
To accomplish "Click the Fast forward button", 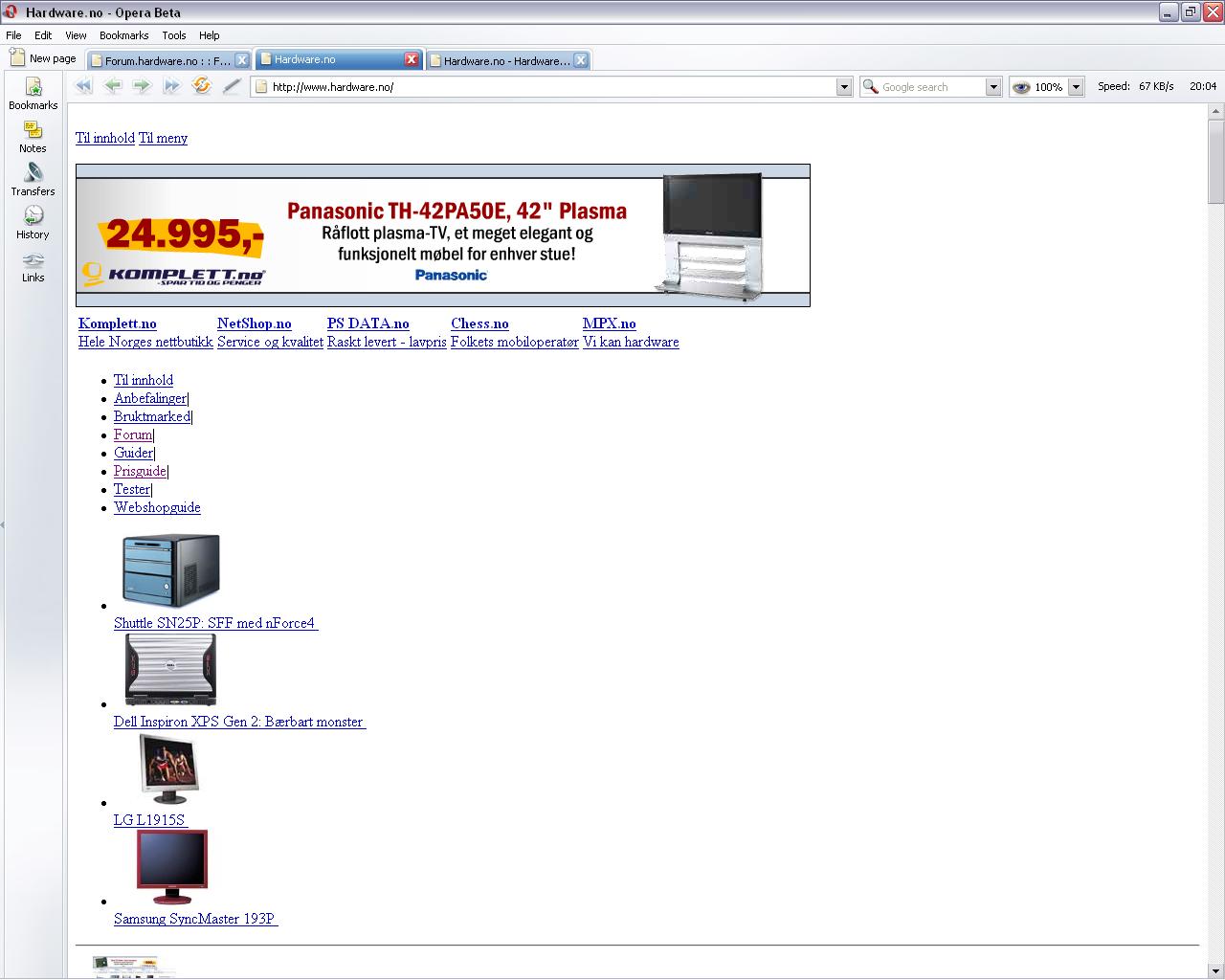I will pos(171,86).
